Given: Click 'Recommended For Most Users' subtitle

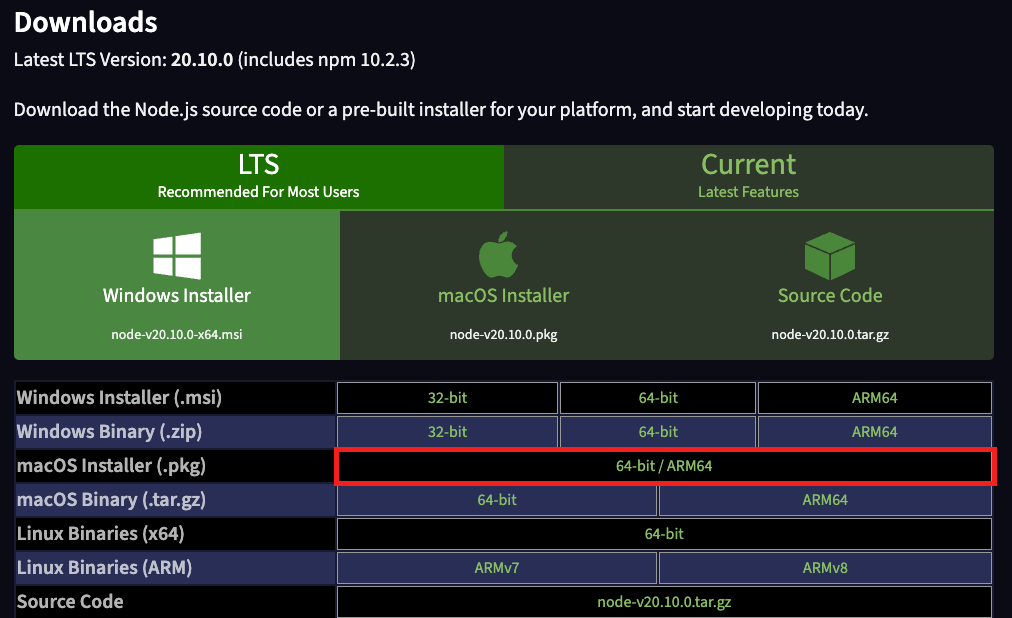Looking at the screenshot, I should (259, 192).
